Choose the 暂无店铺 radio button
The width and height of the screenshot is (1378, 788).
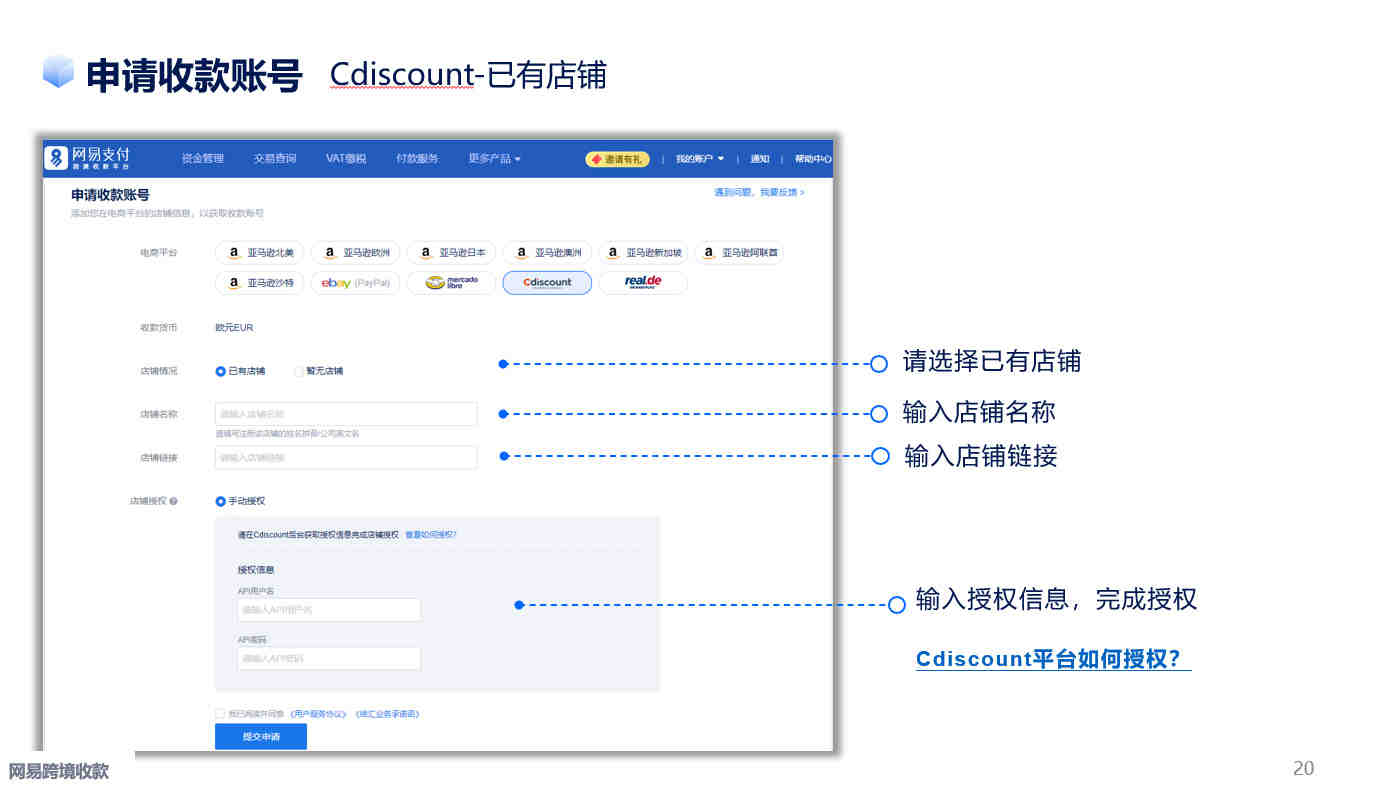click(x=299, y=371)
